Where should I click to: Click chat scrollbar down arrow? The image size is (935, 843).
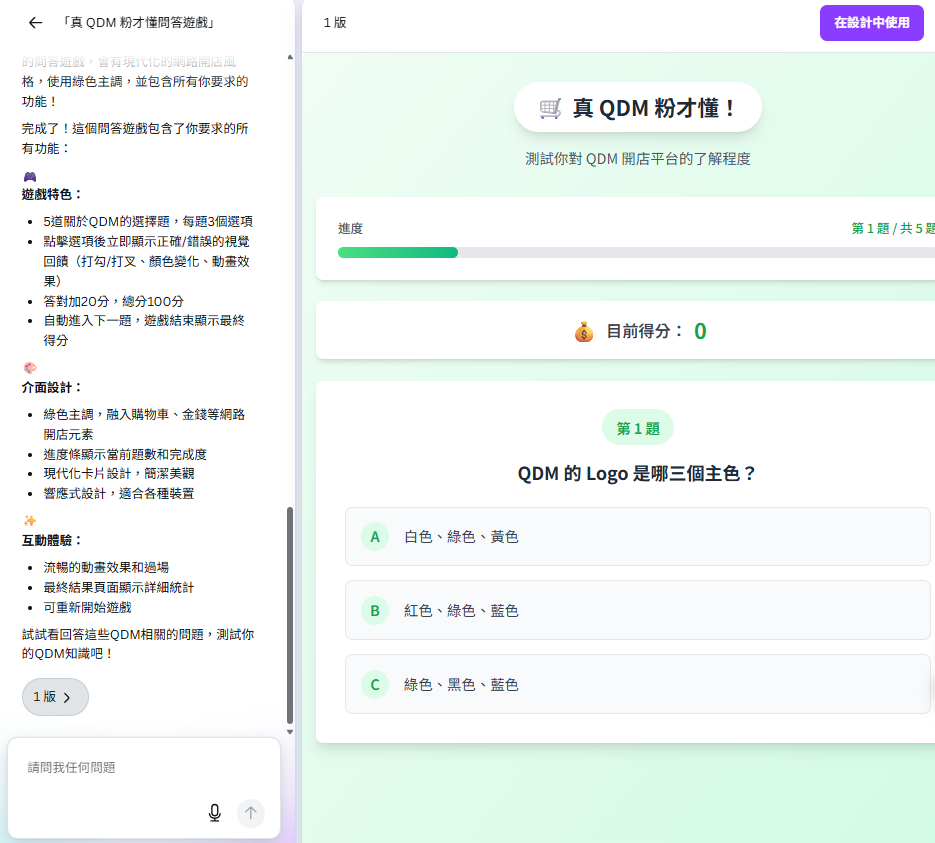tap(290, 732)
